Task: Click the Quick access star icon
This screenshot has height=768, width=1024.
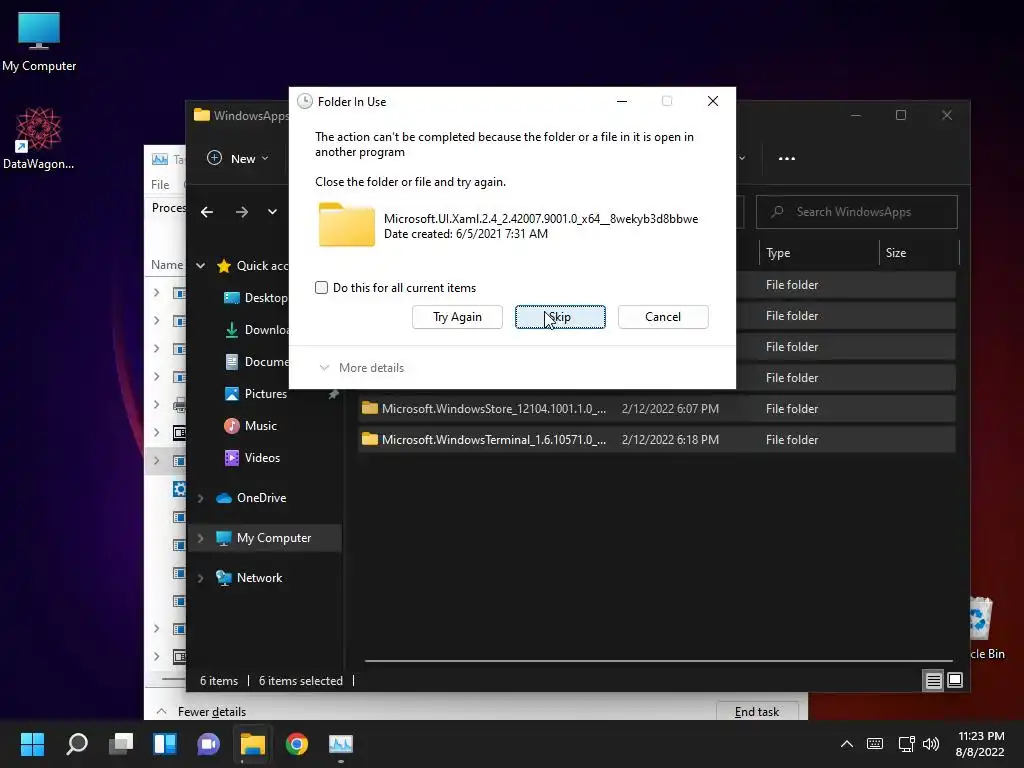Action: coord(223,266)
